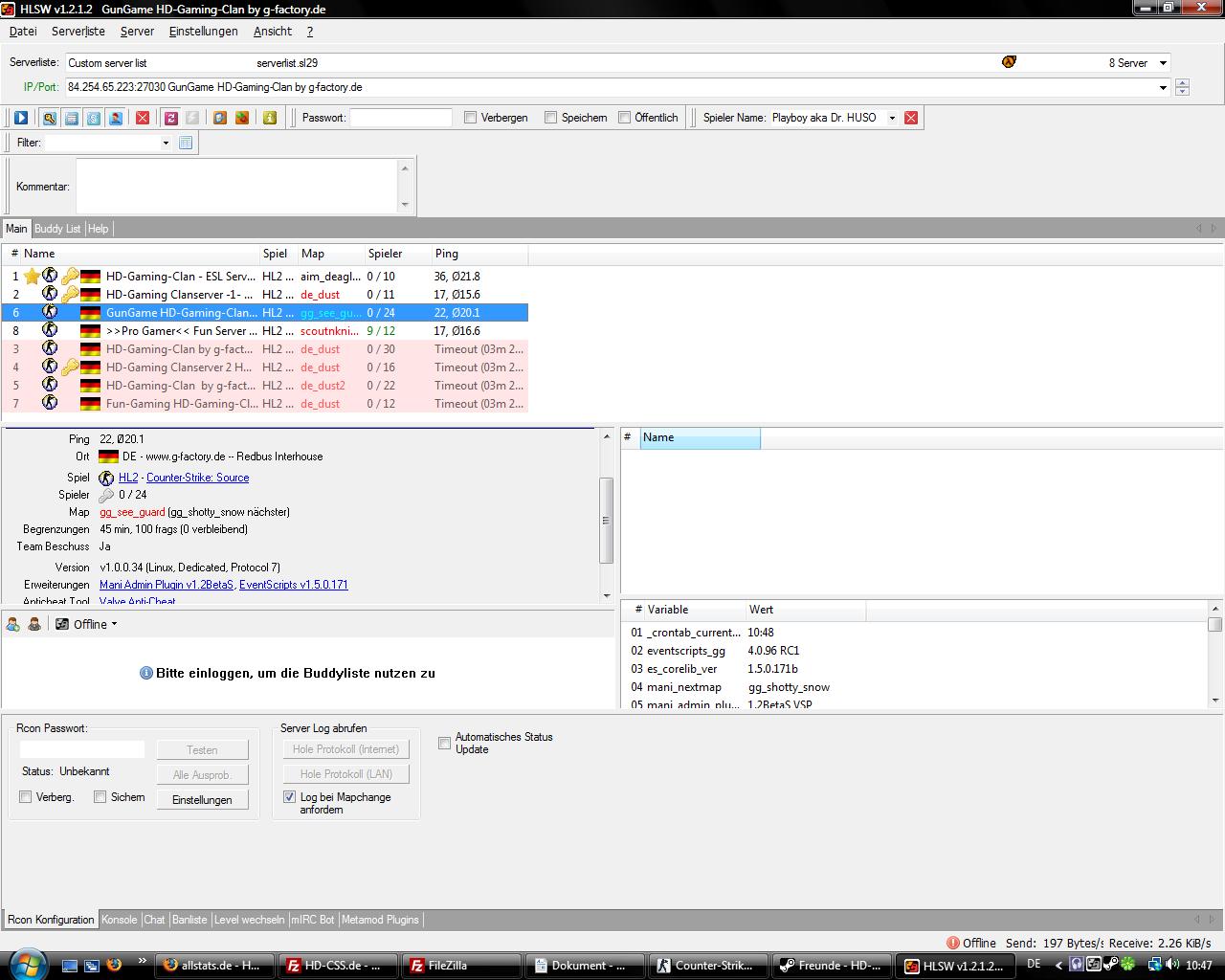
Task: Click the magnifier search toolbar icon
Action: click(x=49, y=118)
